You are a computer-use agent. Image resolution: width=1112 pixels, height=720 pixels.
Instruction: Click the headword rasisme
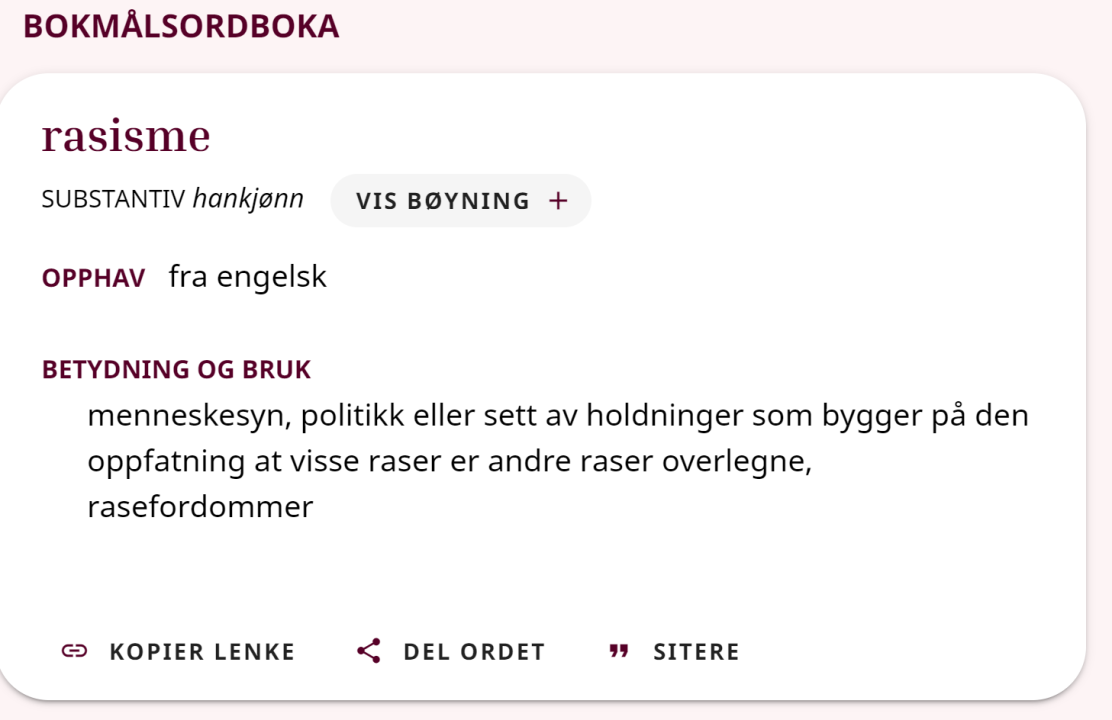[126, 136]
